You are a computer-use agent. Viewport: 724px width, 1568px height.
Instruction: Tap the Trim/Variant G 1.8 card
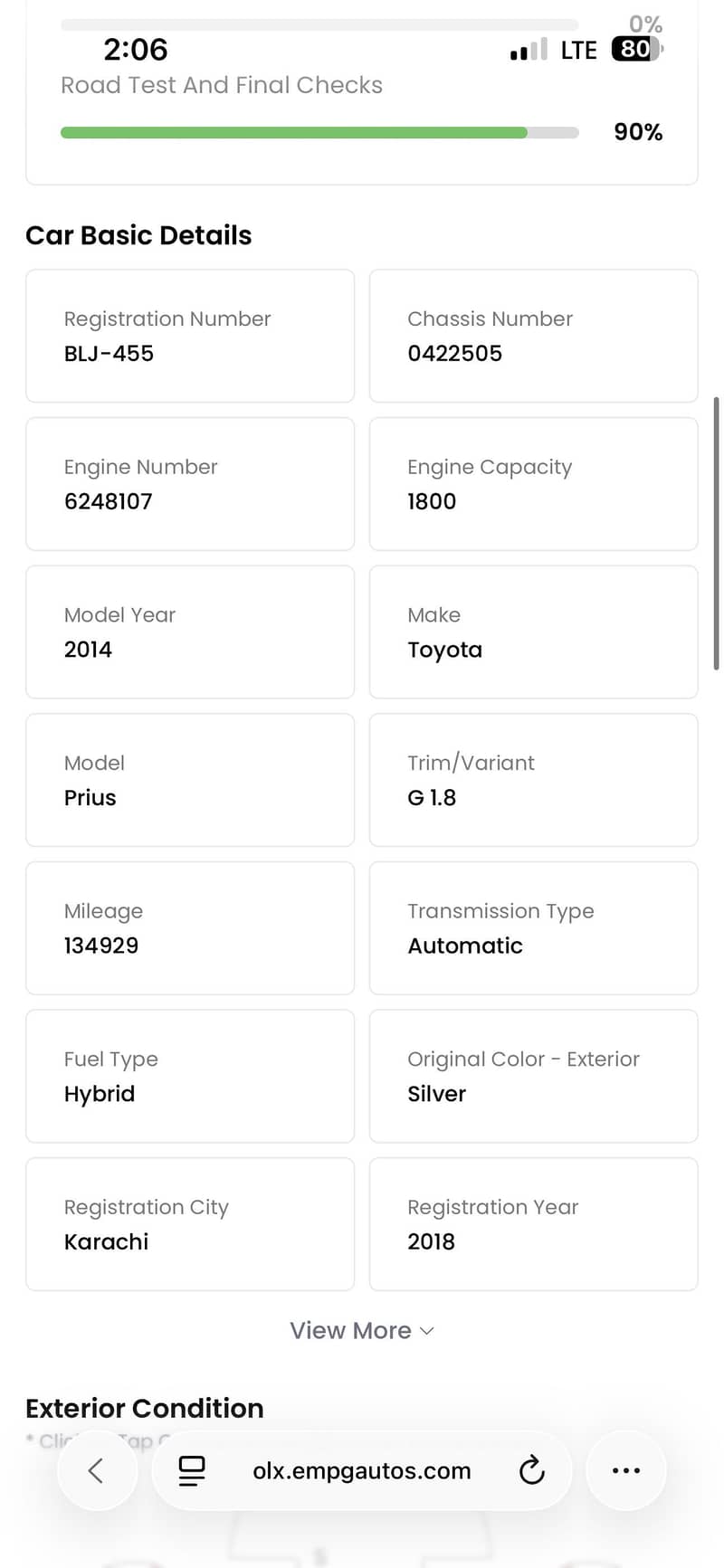tap(533, 780)
